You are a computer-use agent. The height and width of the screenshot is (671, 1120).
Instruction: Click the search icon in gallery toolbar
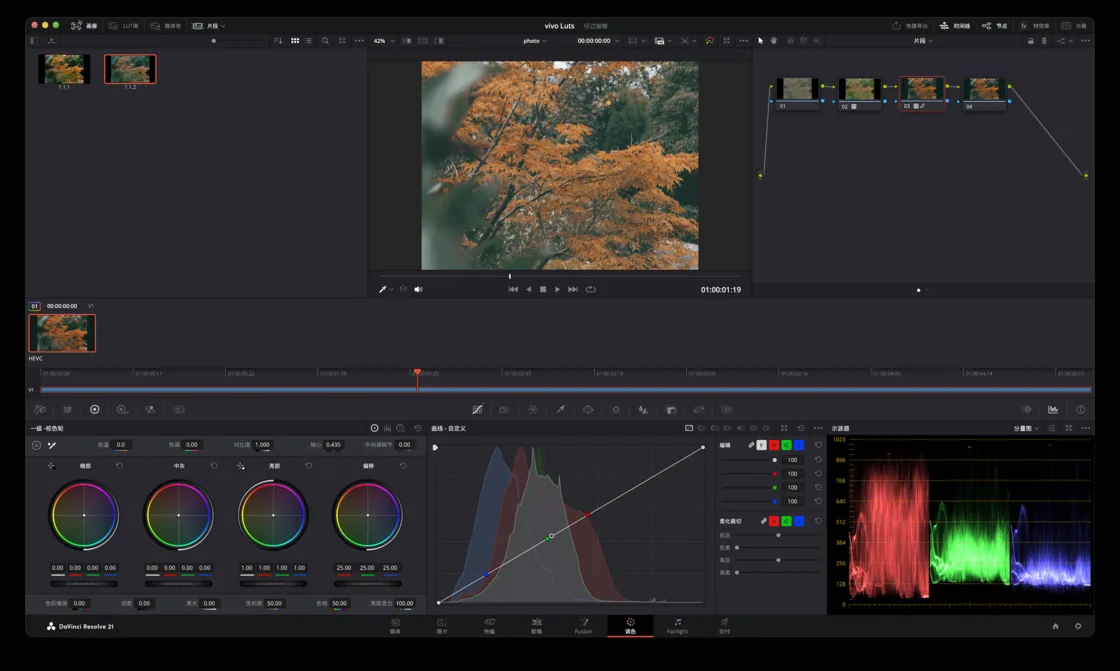[x=325, y=41]
